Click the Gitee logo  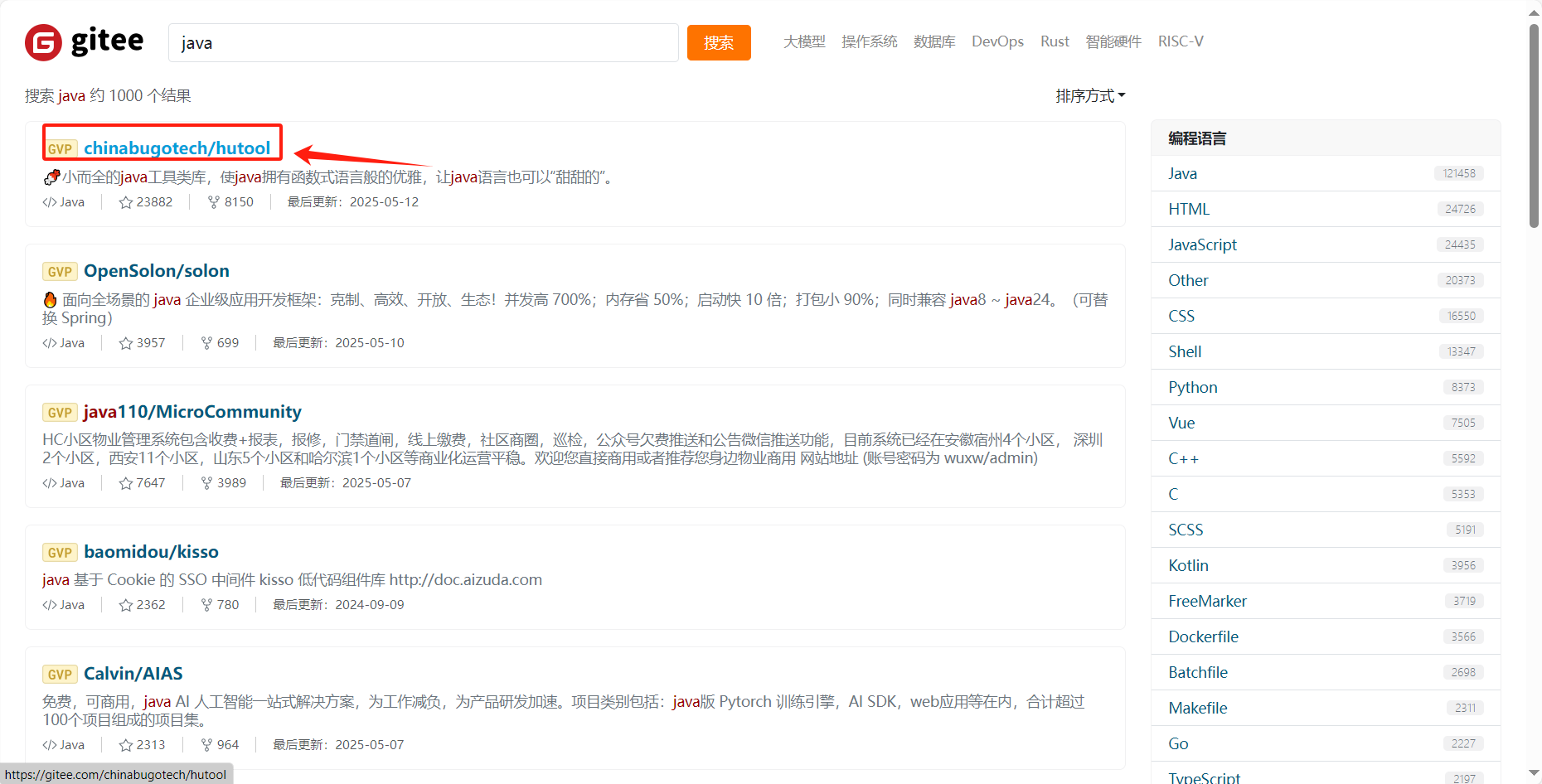point(84,42)
